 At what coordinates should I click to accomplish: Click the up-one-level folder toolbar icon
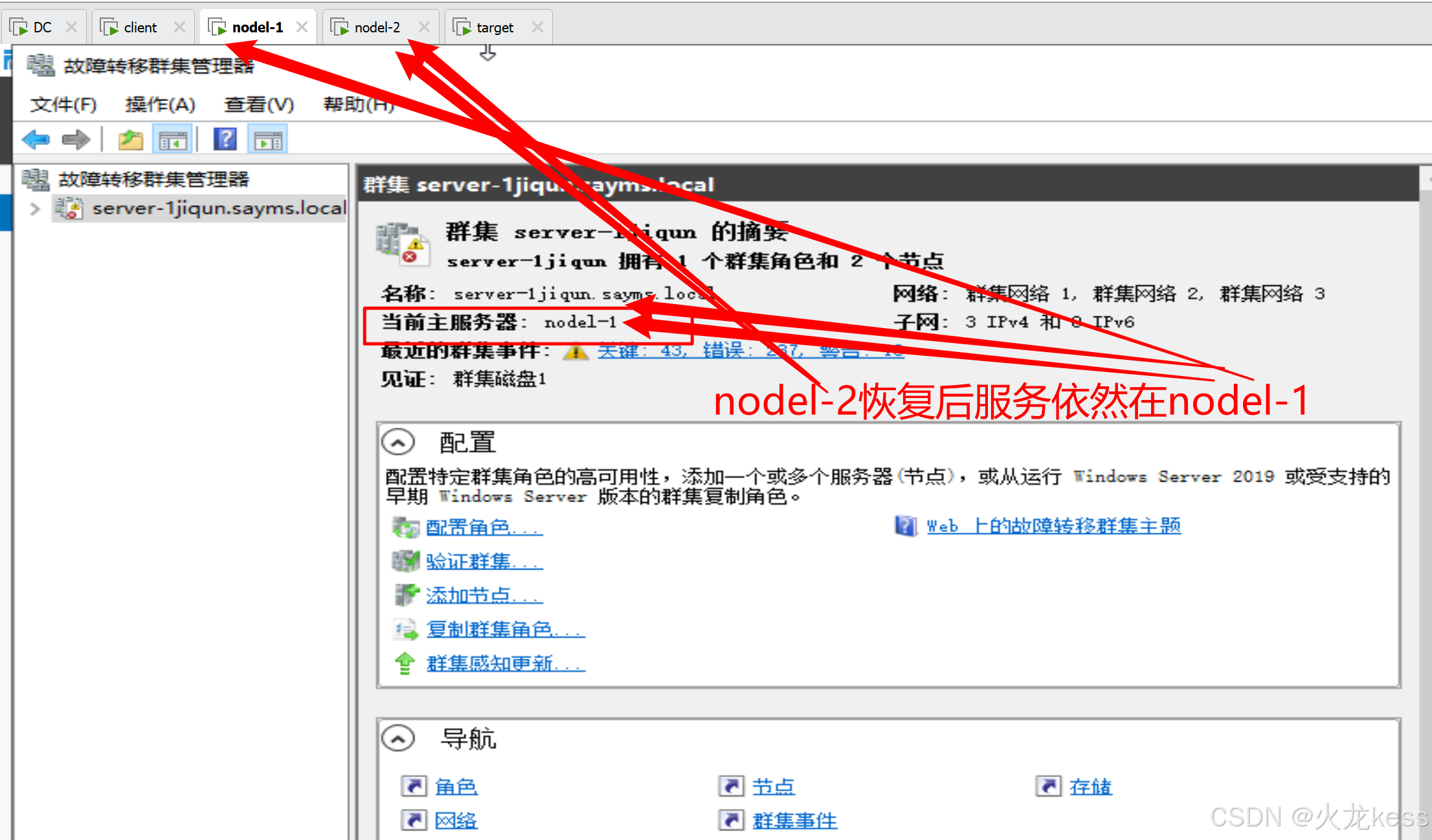(130, 139)
